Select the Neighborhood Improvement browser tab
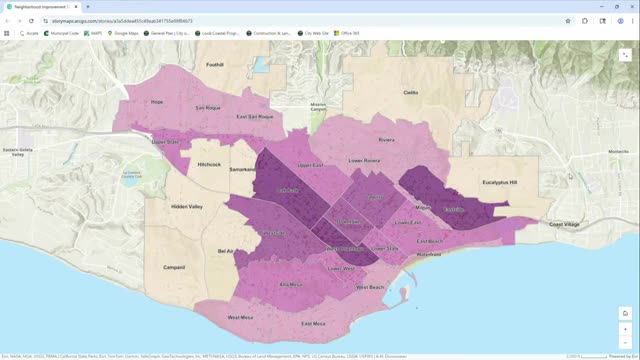The width and height of the screenshot is (640, 360). [x=41, y=7]
